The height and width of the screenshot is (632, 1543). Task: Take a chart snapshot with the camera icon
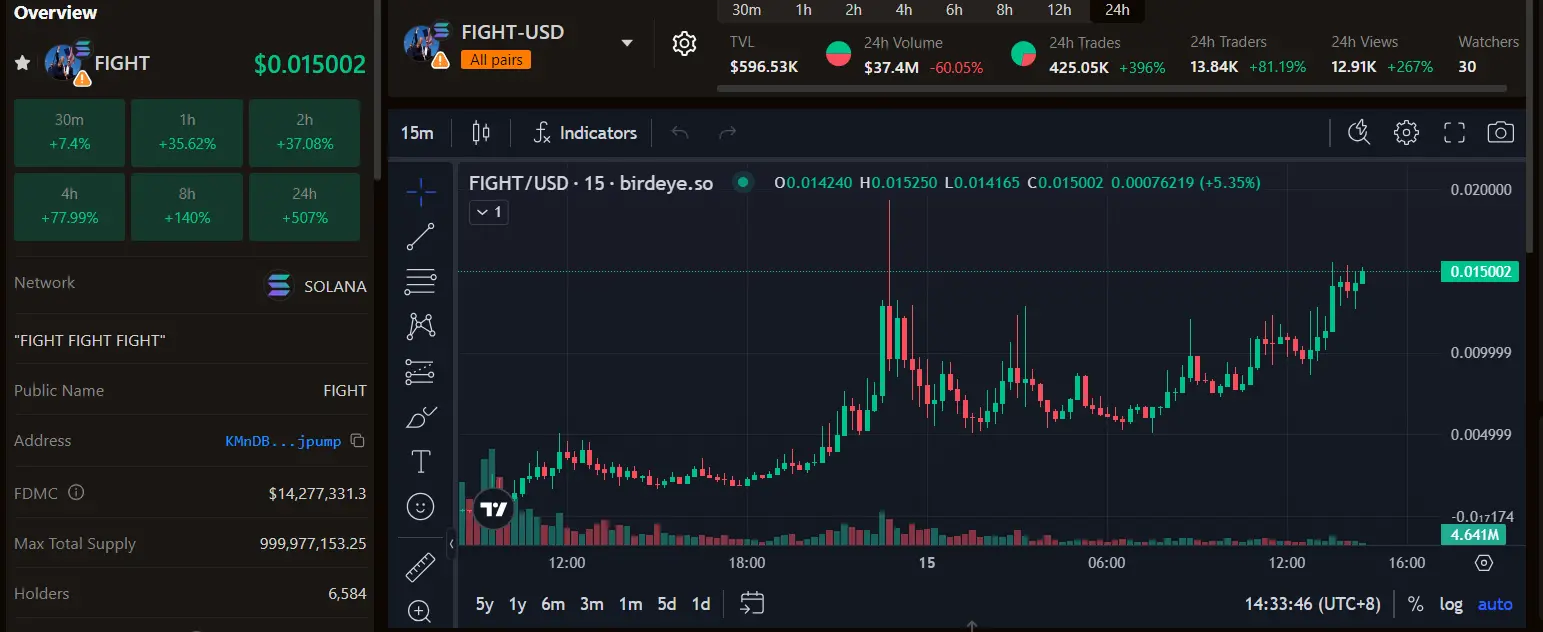pos(1500,131)
